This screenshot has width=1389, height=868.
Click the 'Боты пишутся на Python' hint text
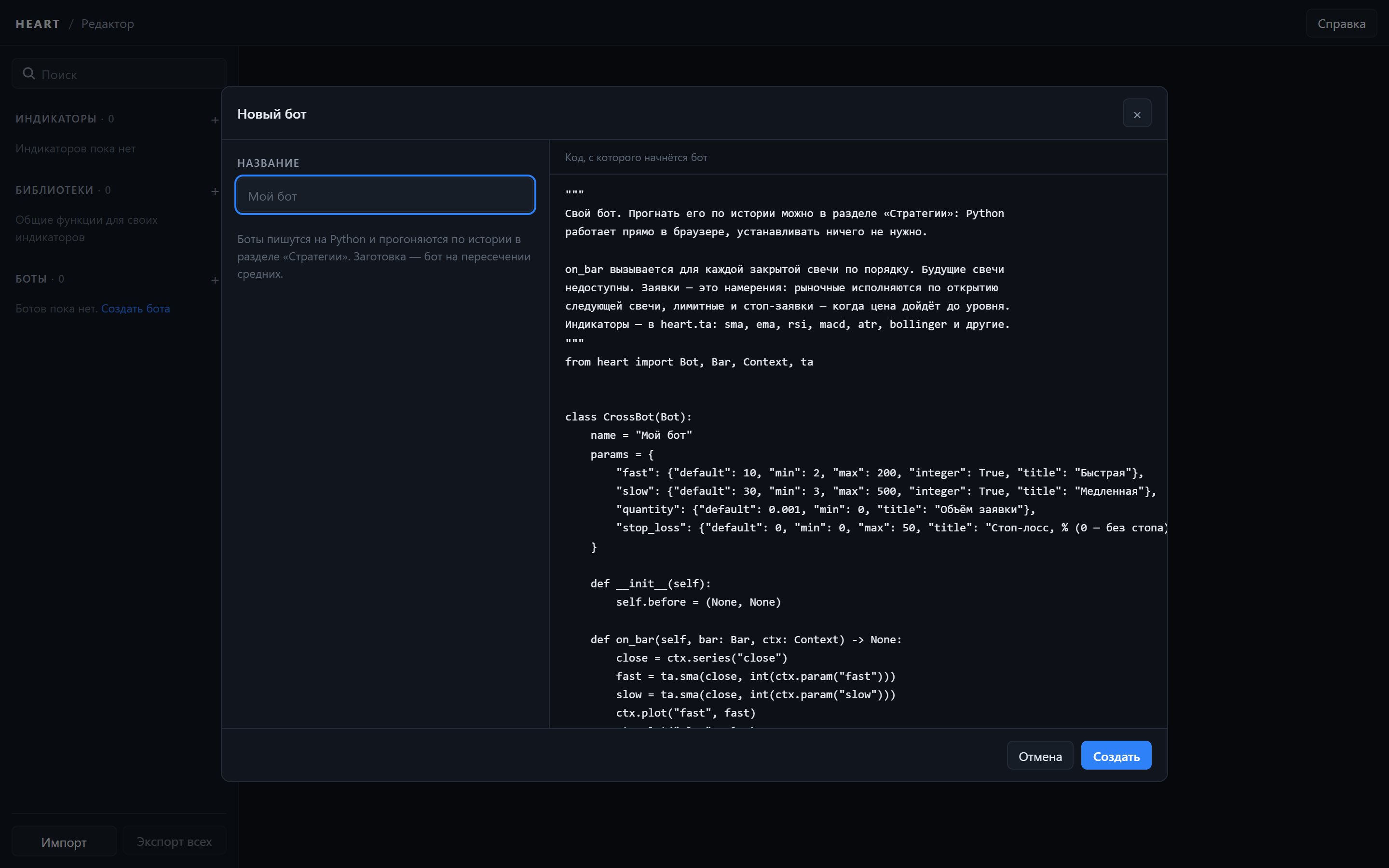tap(384, 257)
